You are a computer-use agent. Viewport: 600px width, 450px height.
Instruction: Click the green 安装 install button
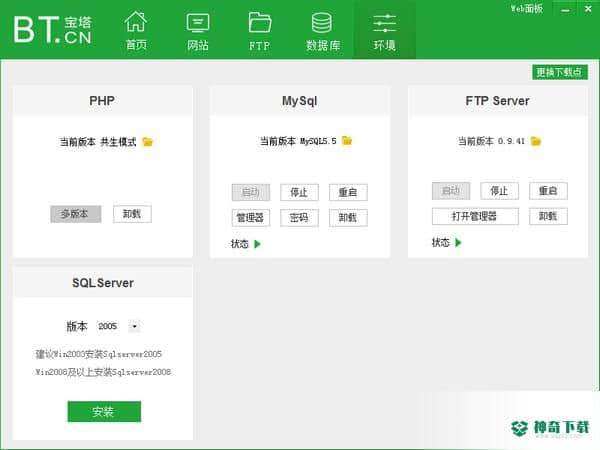tap(104, 412)
